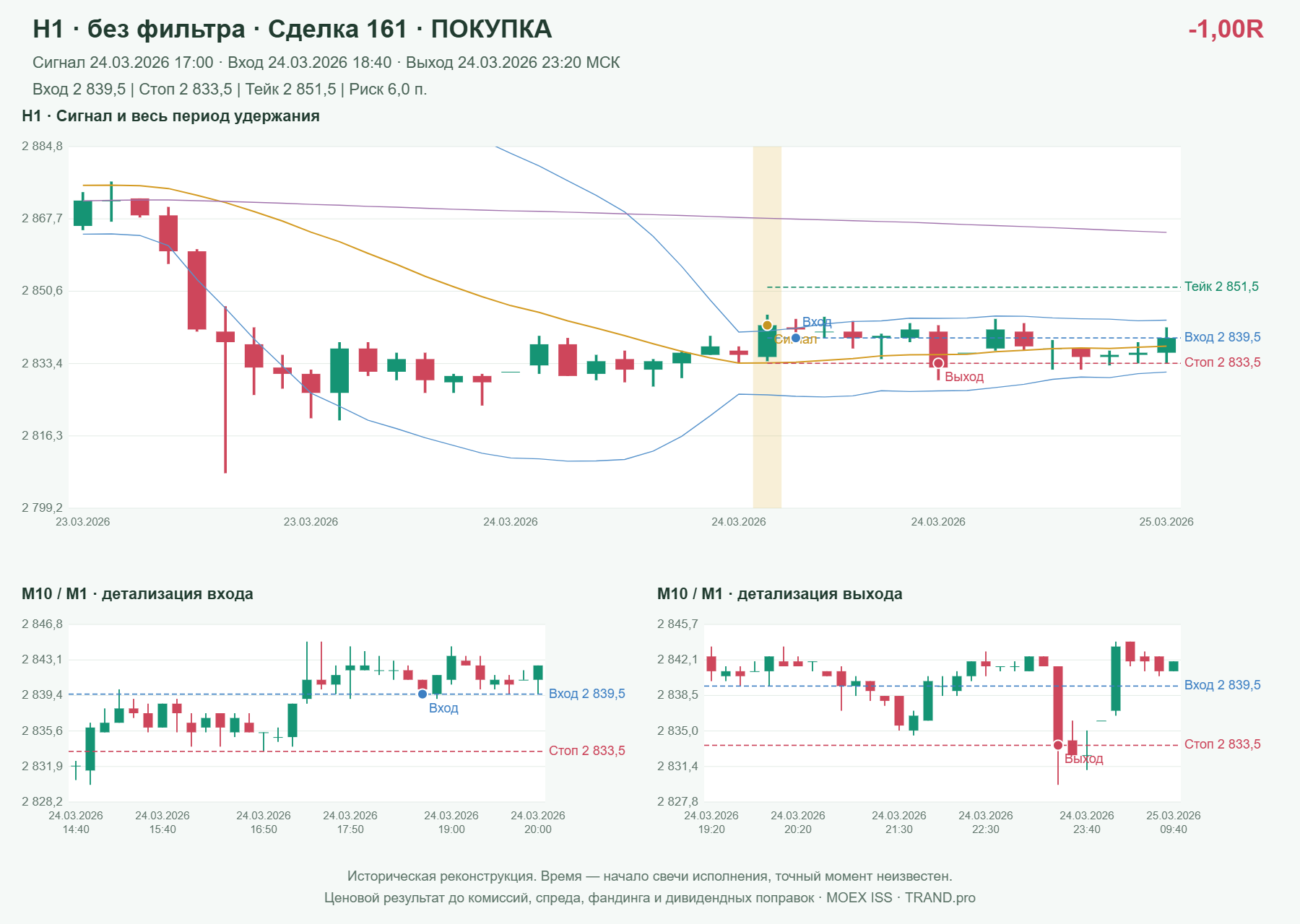Image resolution: width=1300 pixels, height=924 pixels.
Task: Click the line starting 'Сигнал 24.03.2026 17:00'
Action: point(326,63)
